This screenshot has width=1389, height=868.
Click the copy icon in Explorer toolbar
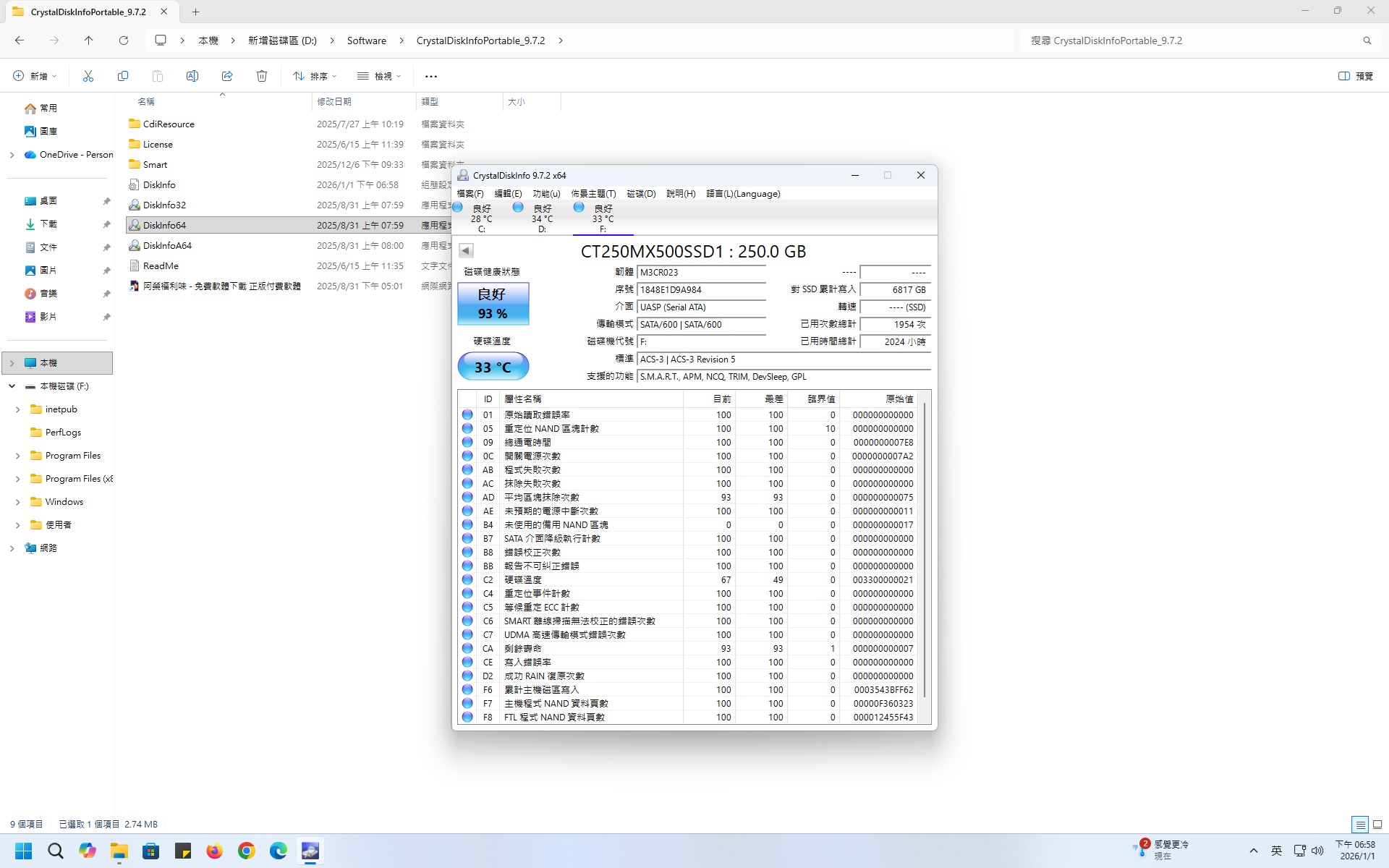(123, 76)
